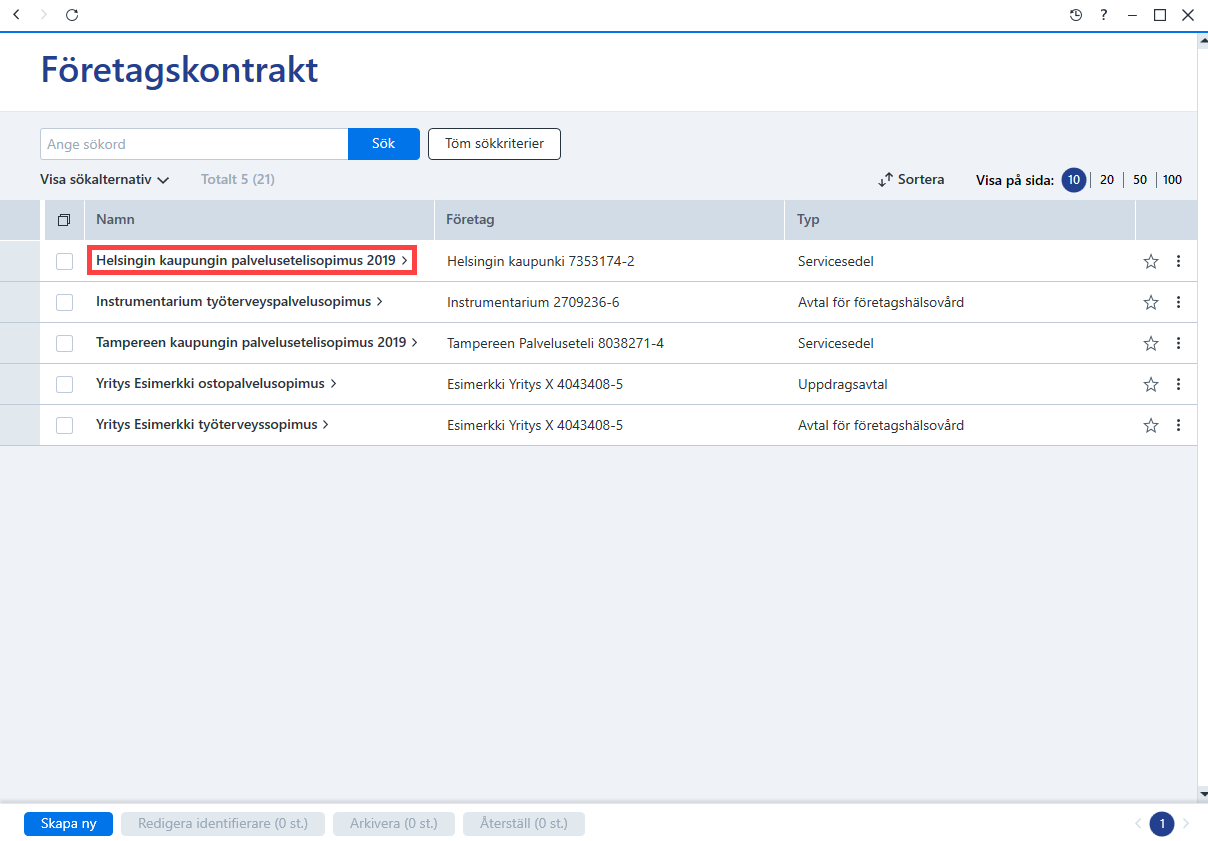
Task: Reload page with the refresh icon
Action: [72, 15]
